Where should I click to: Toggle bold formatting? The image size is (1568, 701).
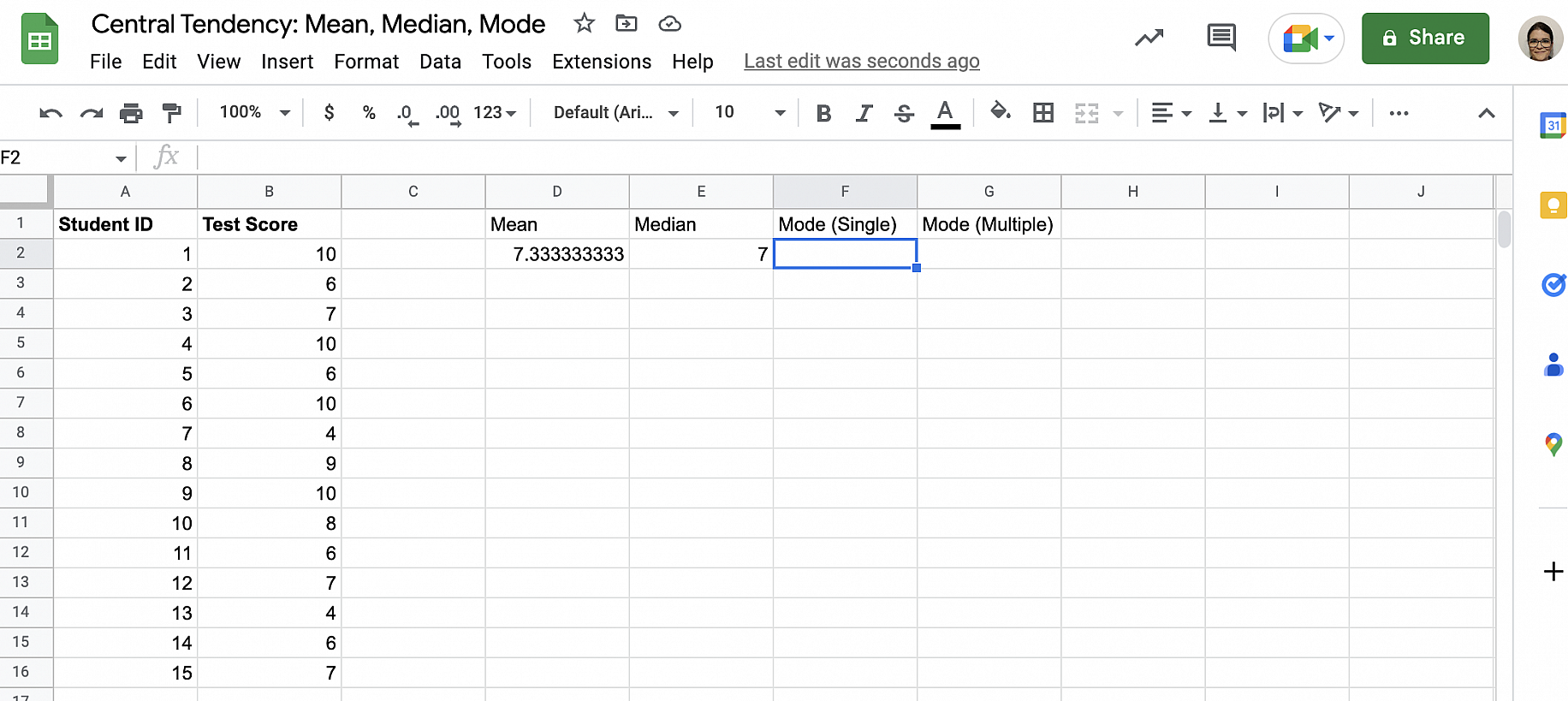pyautogui.click(x=823, y=113)
